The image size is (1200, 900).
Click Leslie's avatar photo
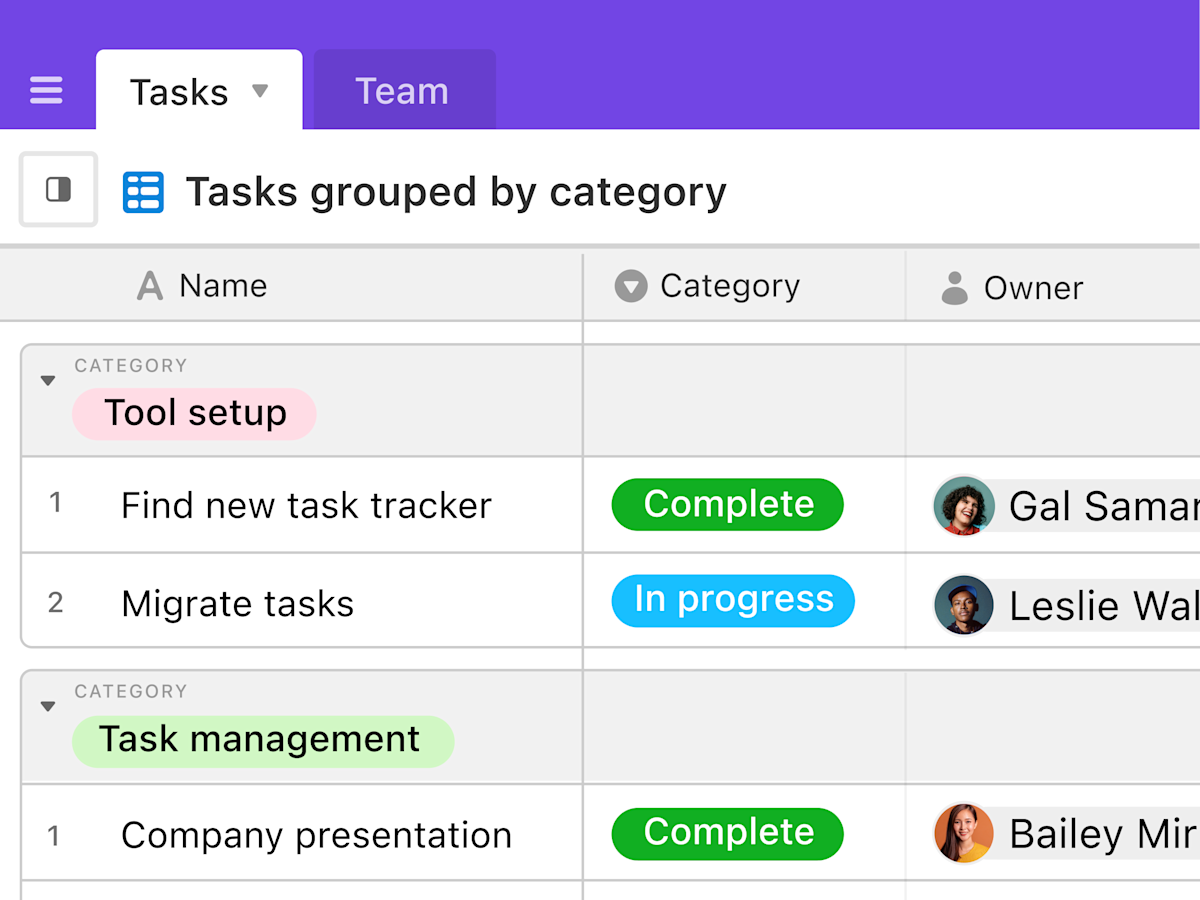(x=963, y=605)
